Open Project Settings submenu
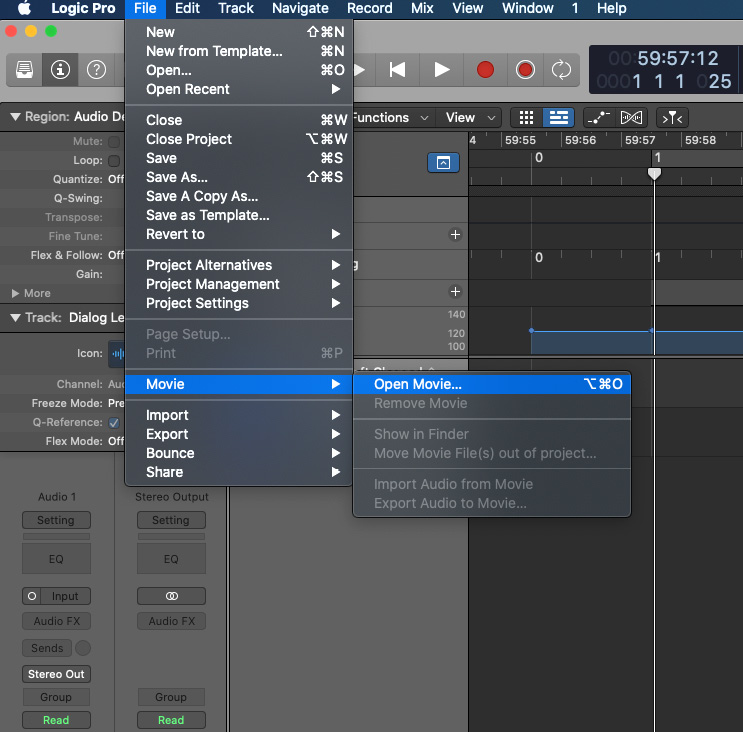This screenshot has width=743, height=732. (239, 303)
